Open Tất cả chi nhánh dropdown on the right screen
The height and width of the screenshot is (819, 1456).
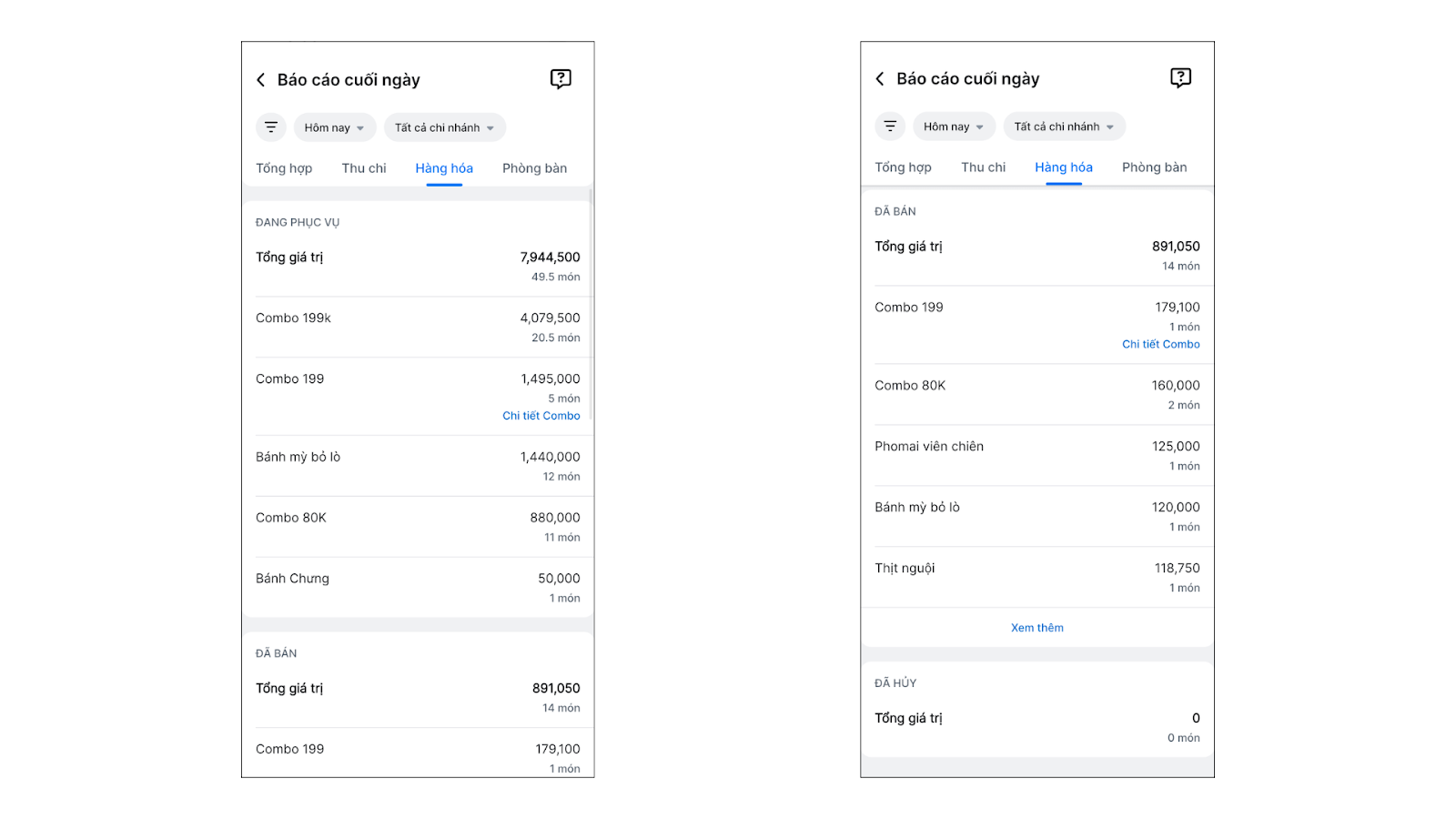1064,127
